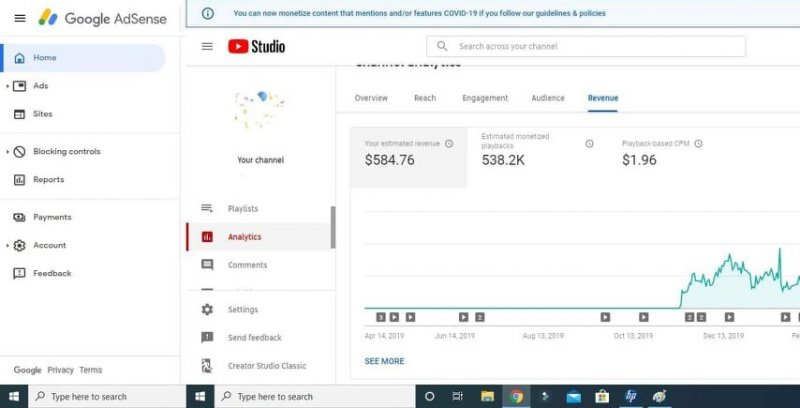Open Reports in the AdSense sidebar
800x408 pixels.
click(x=48, y=180)
